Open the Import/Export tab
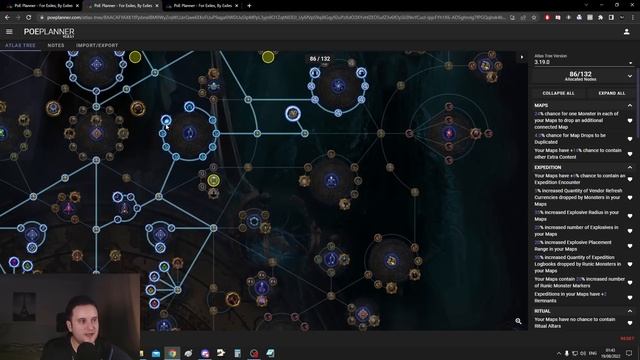Screen dimensions: 640x360 [x=97, y=45]
